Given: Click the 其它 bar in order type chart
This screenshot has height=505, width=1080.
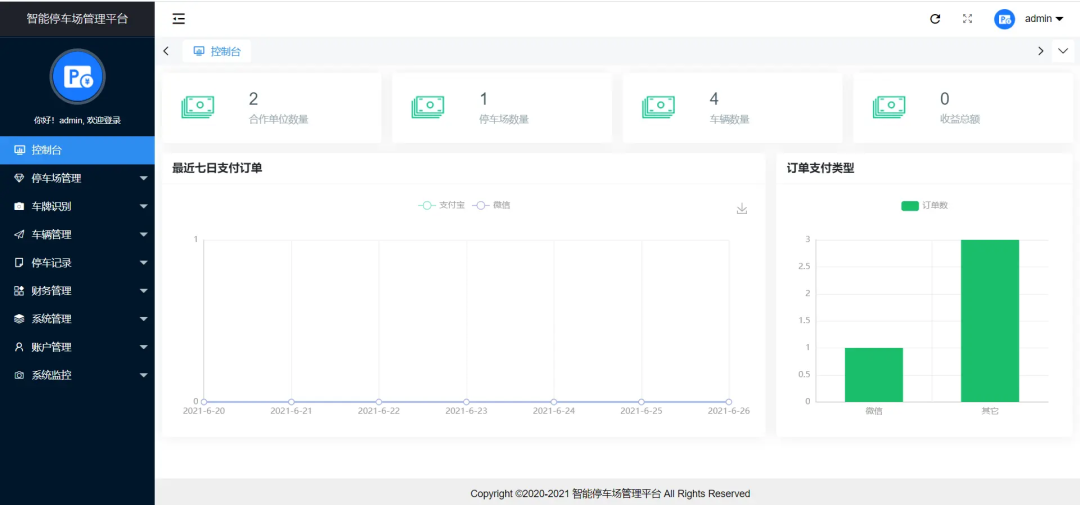Looking at the screenshot, I should (989, 320).
